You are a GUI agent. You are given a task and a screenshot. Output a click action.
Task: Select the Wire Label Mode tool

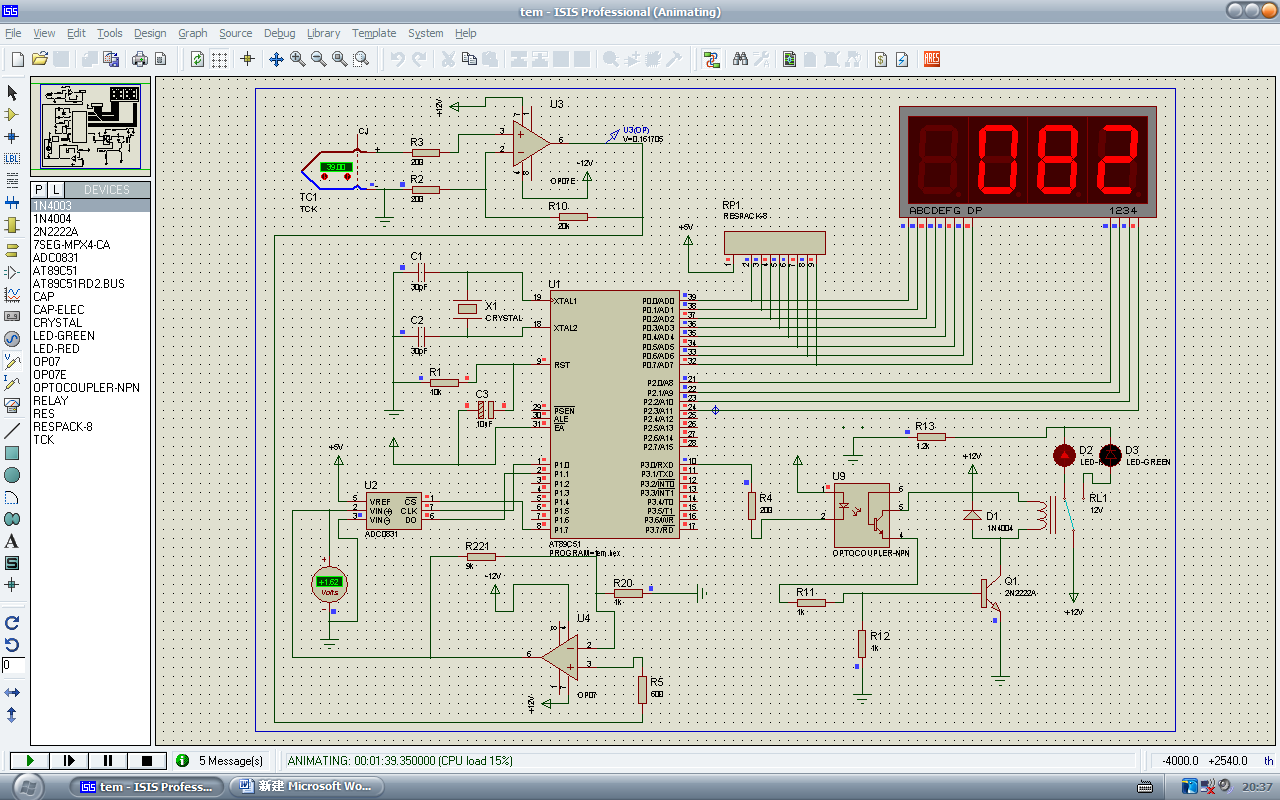[x=12, y=158]
